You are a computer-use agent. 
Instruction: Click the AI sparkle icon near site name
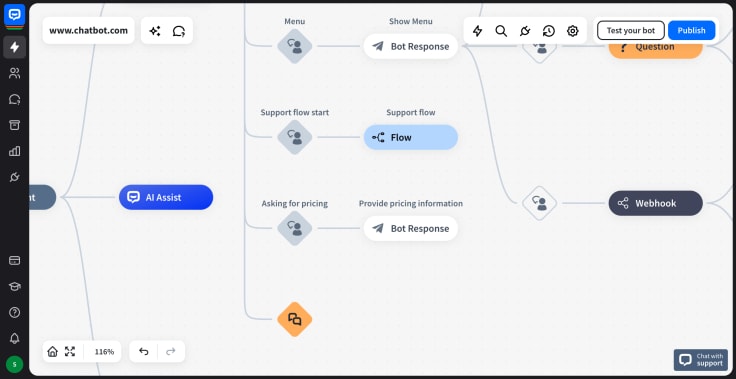pyautogui.click(x=154, y=31)
